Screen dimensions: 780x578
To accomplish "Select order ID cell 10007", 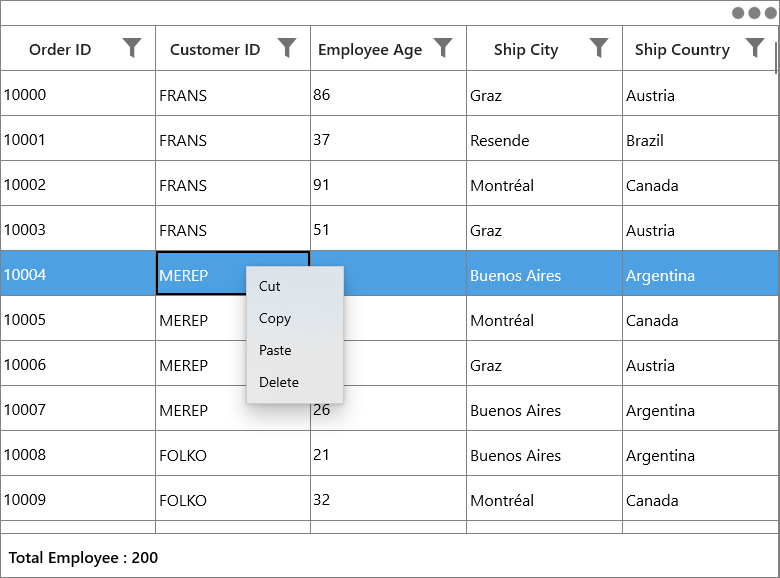I will (78, 408).
